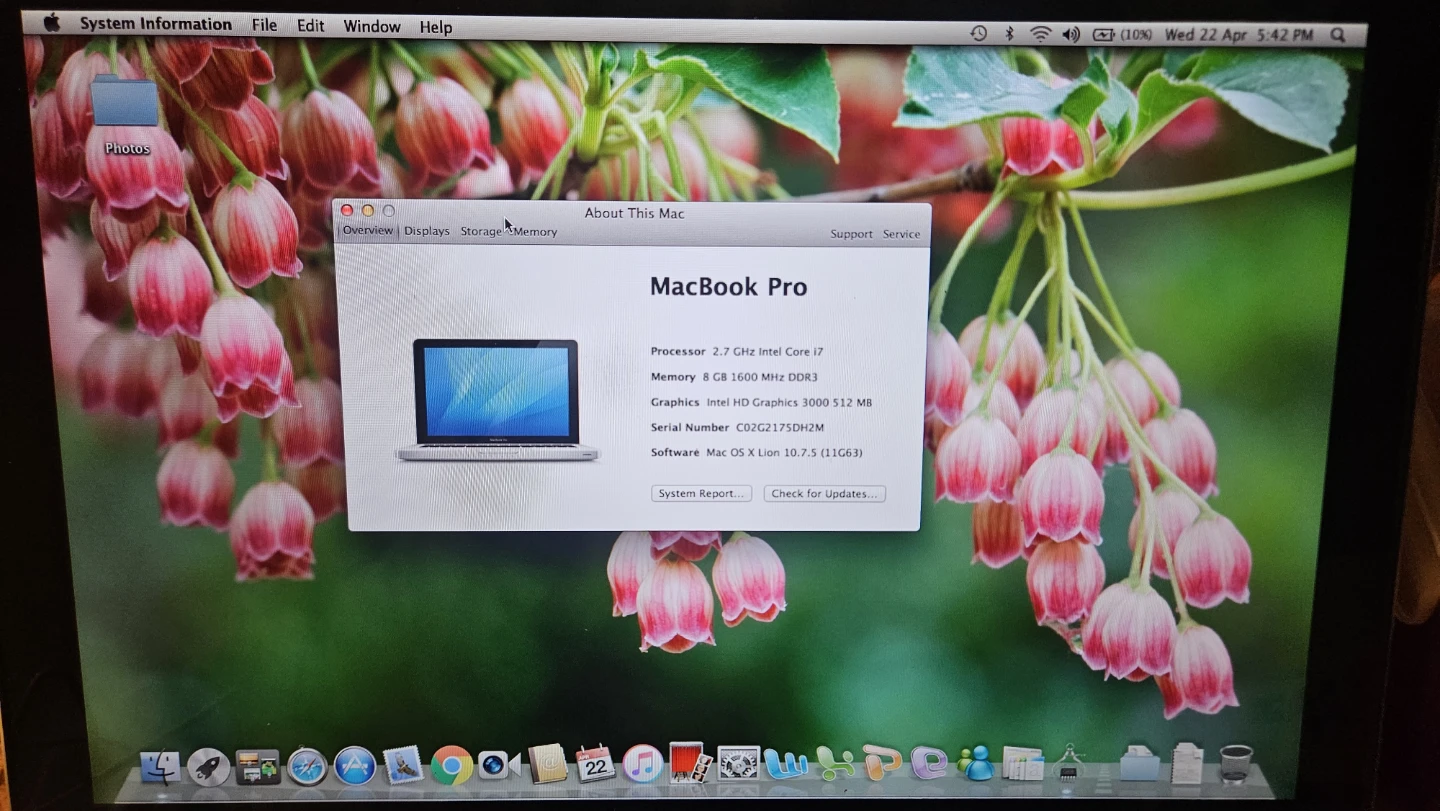Open iCal calendar showing 22
The width and height of the screenshot is (1440, 811).
tap(595, 765)
